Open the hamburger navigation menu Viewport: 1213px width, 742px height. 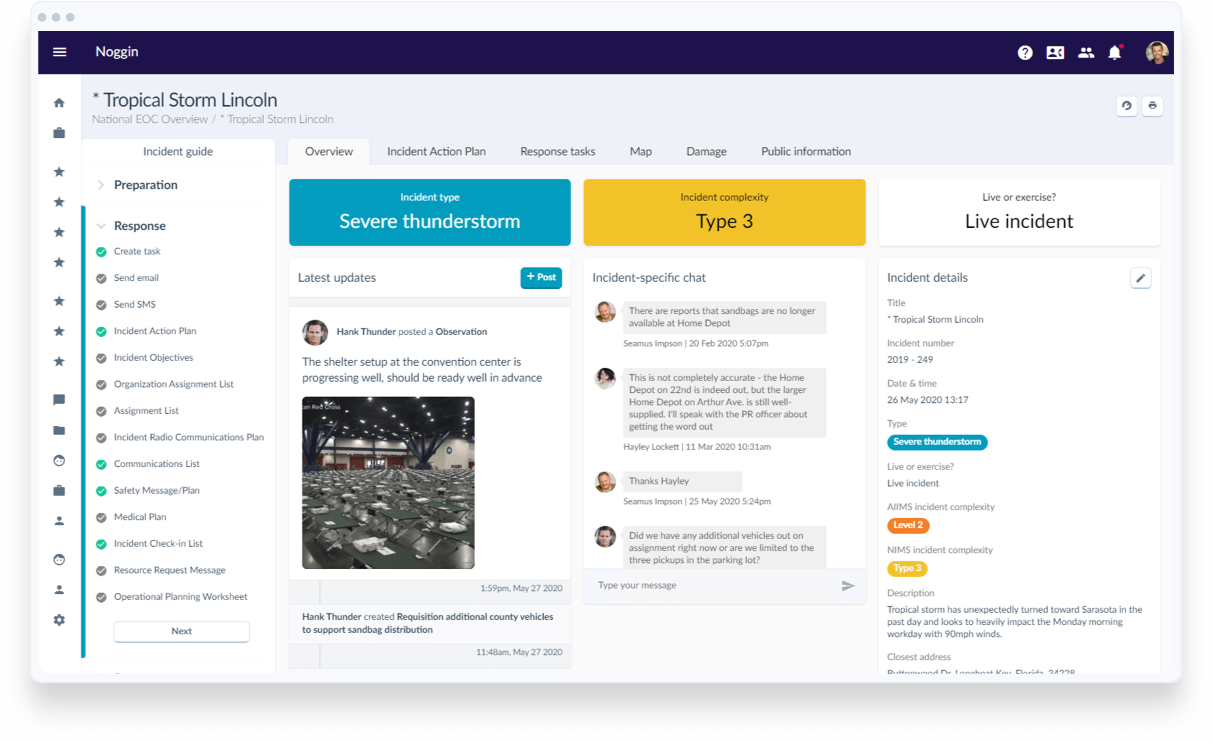[x=59, y=52]
